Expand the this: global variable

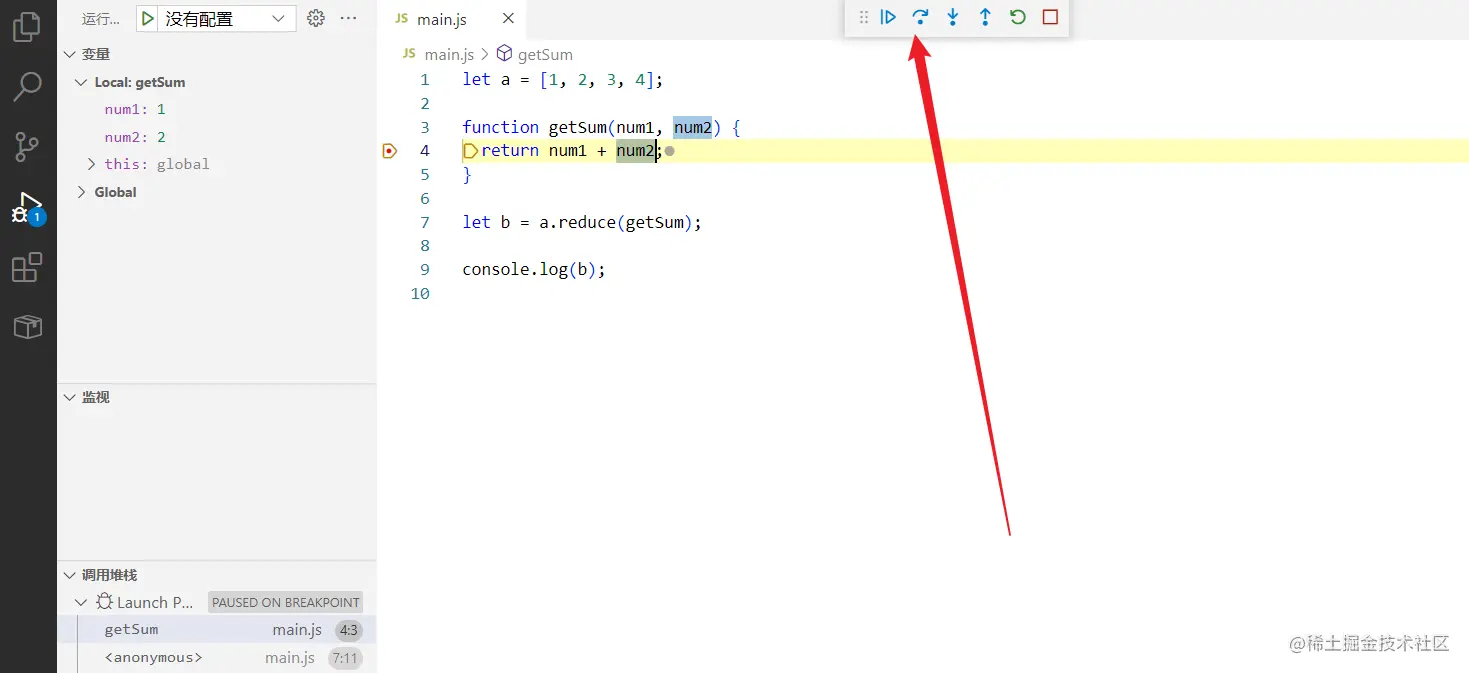coord(92,164)
